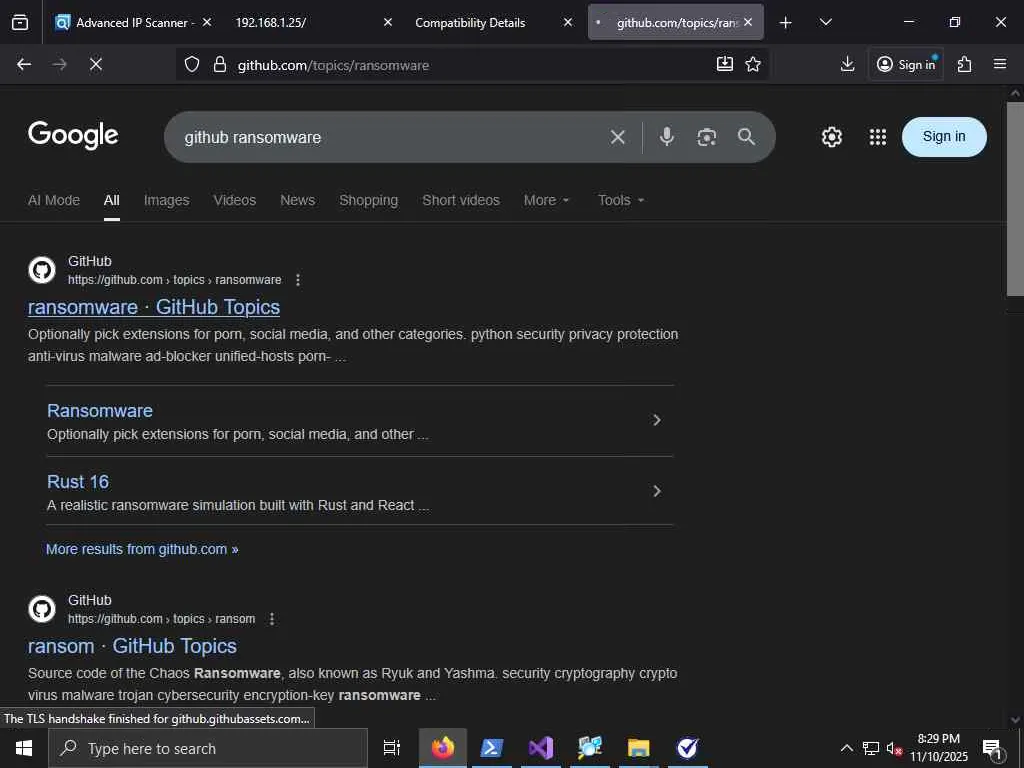Click the install/save page icon in address bar

point(724,64)
